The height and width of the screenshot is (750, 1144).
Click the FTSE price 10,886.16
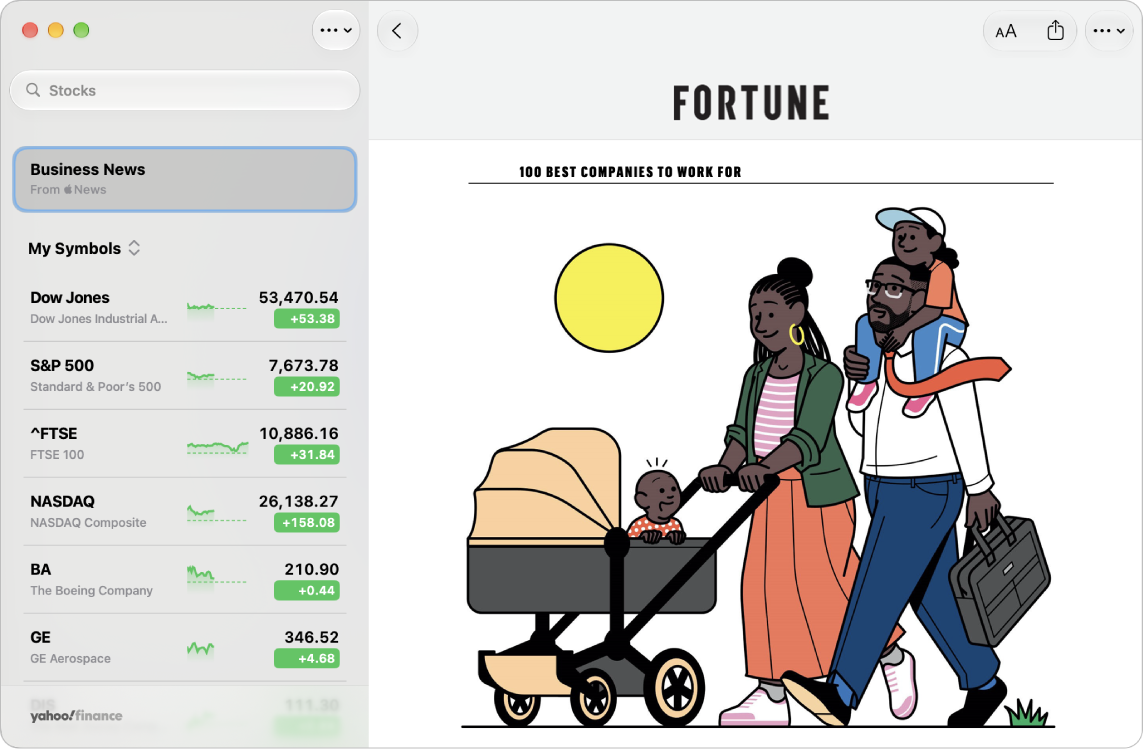coord(299,433)
